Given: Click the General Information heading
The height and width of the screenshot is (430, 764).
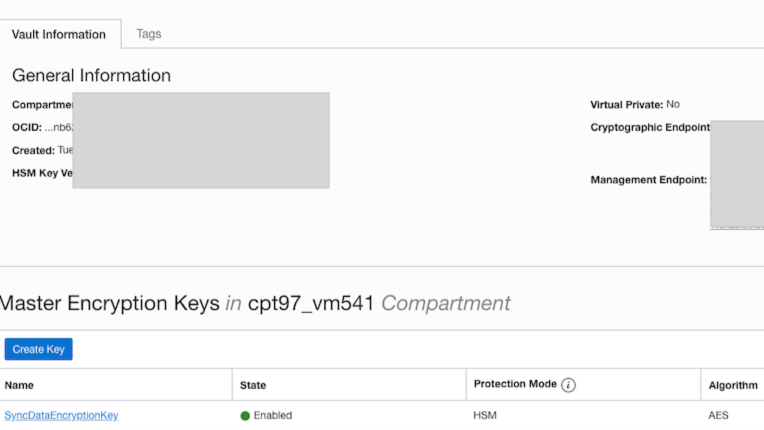Looking at the screenshot, I should 91,76.
